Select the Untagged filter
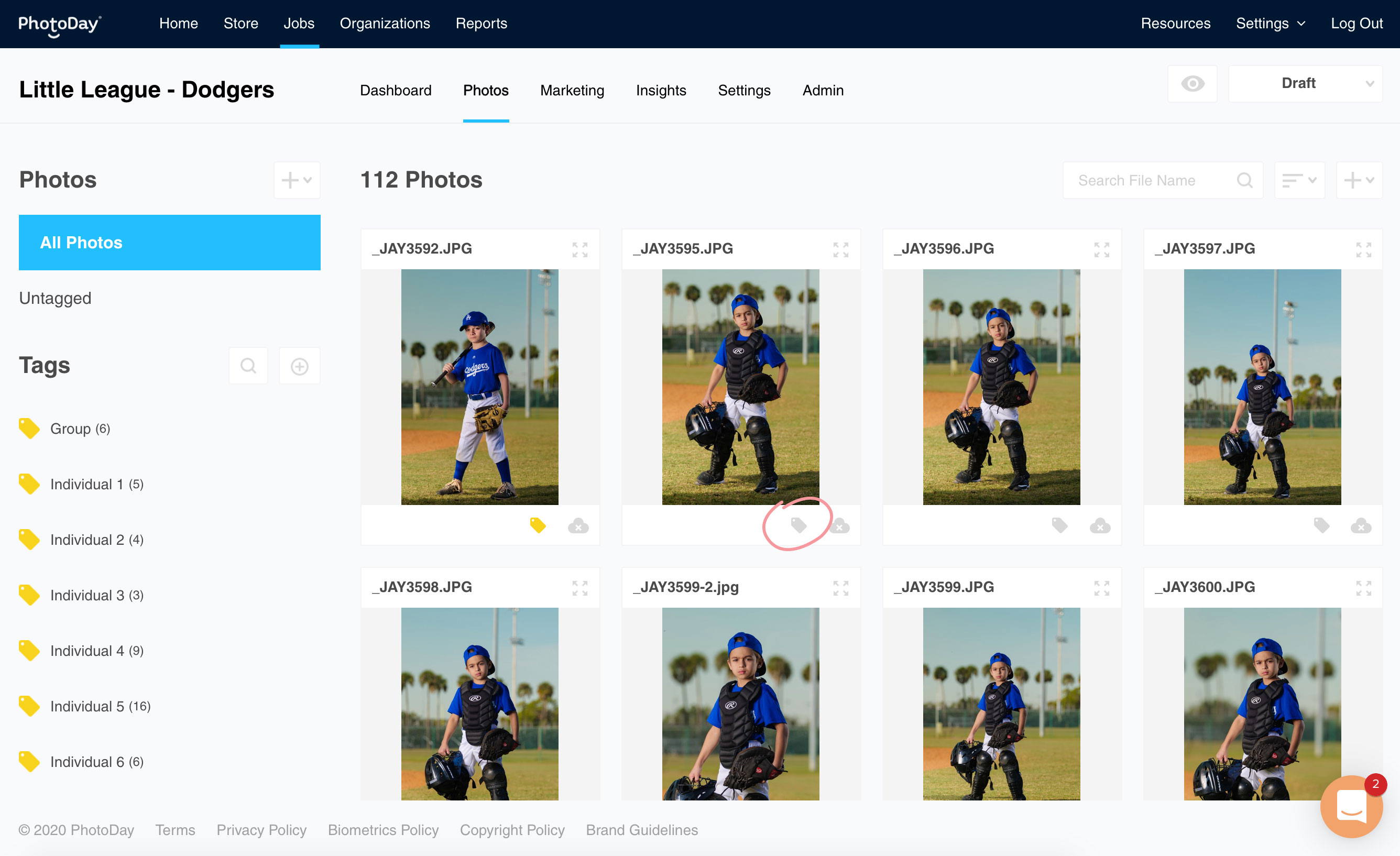The width and height of the screenshot is (1400, 856). coord(55,298)
